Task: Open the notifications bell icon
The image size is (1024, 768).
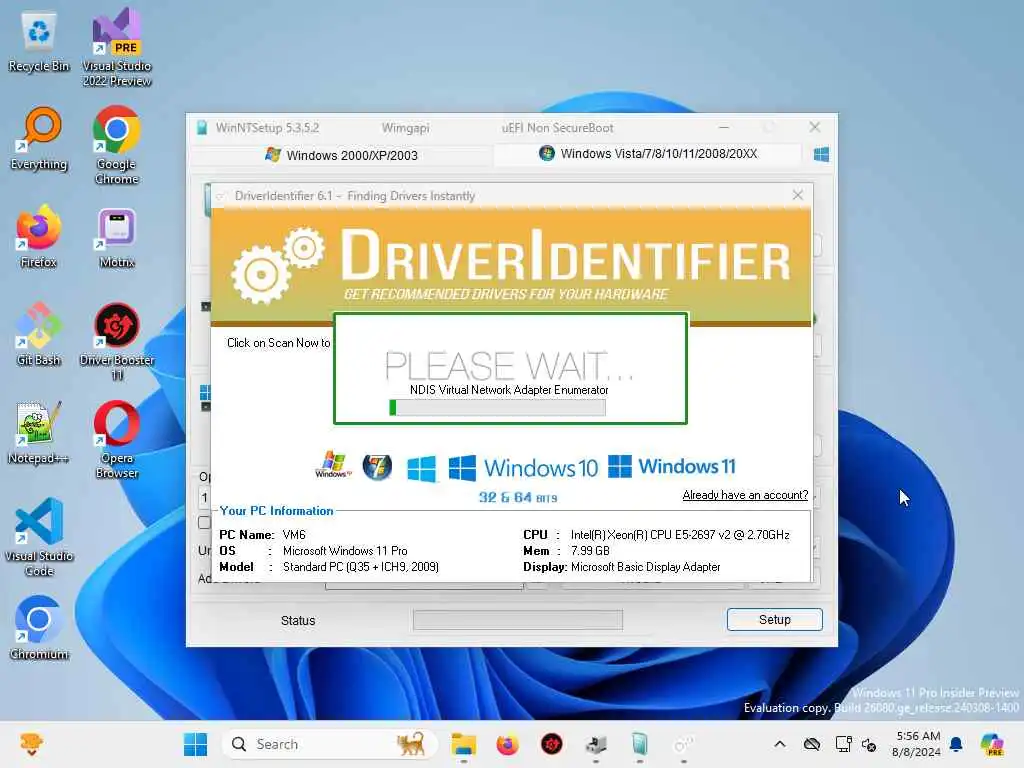Action: click(x=957, y=744)
